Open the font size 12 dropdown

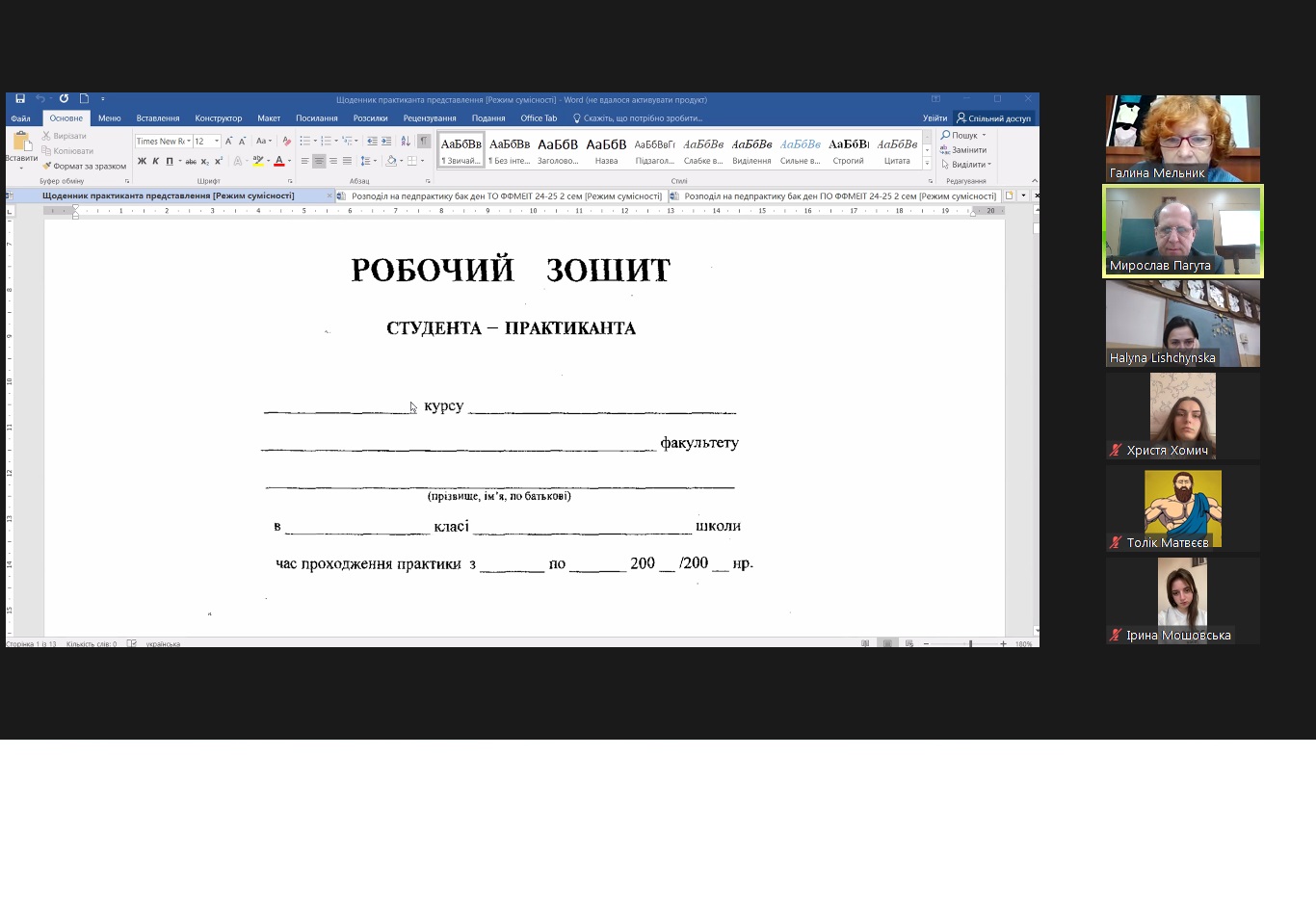coord(217,142)
